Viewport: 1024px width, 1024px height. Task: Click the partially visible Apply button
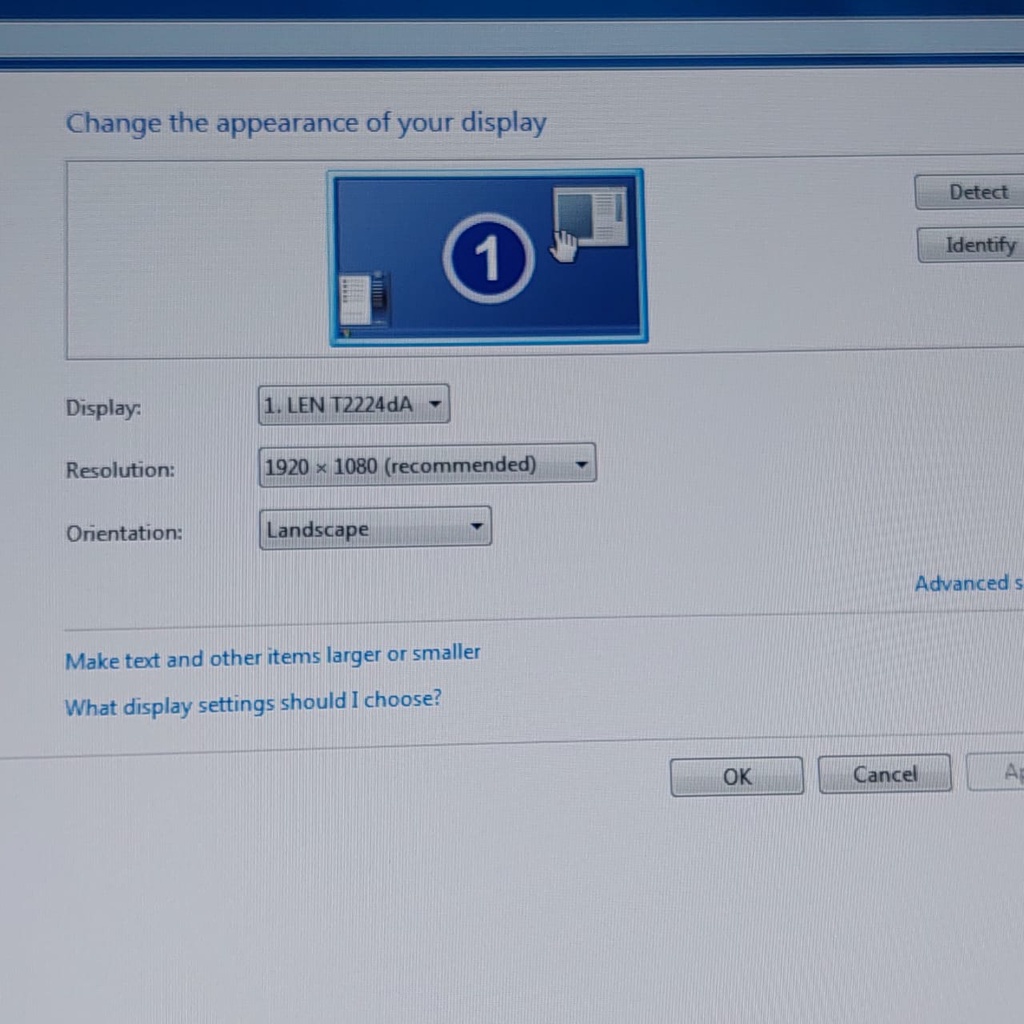(1000, 773)
